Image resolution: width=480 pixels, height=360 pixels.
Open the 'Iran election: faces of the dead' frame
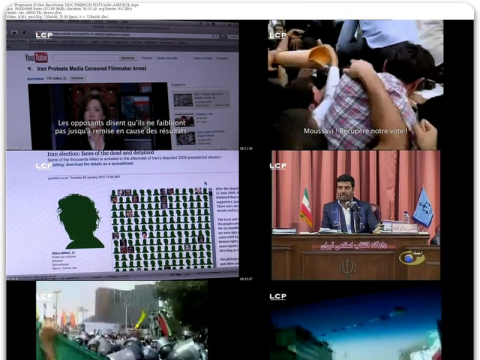[122, 215]
